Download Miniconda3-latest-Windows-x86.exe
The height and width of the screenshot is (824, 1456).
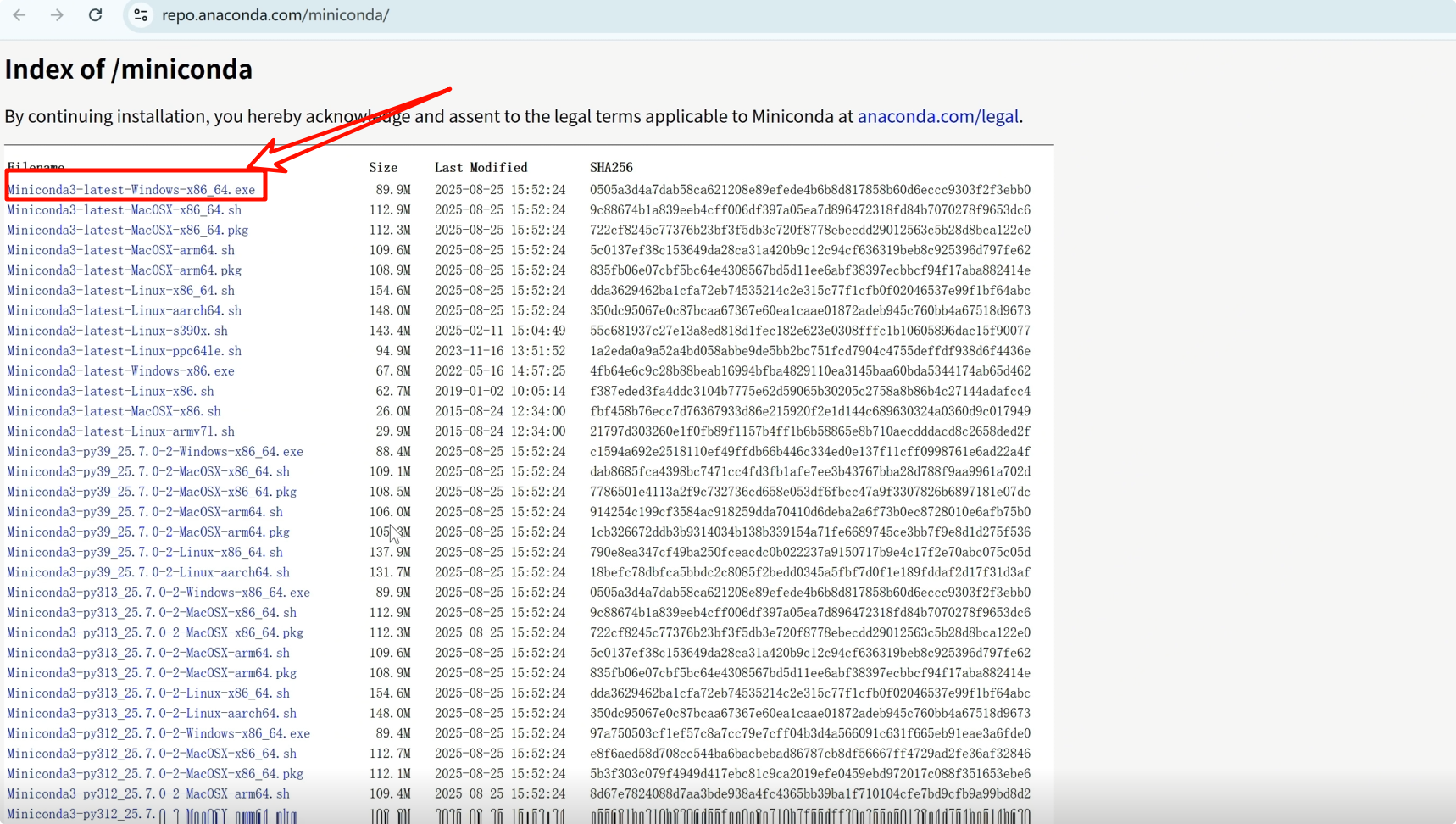[119, 370]
